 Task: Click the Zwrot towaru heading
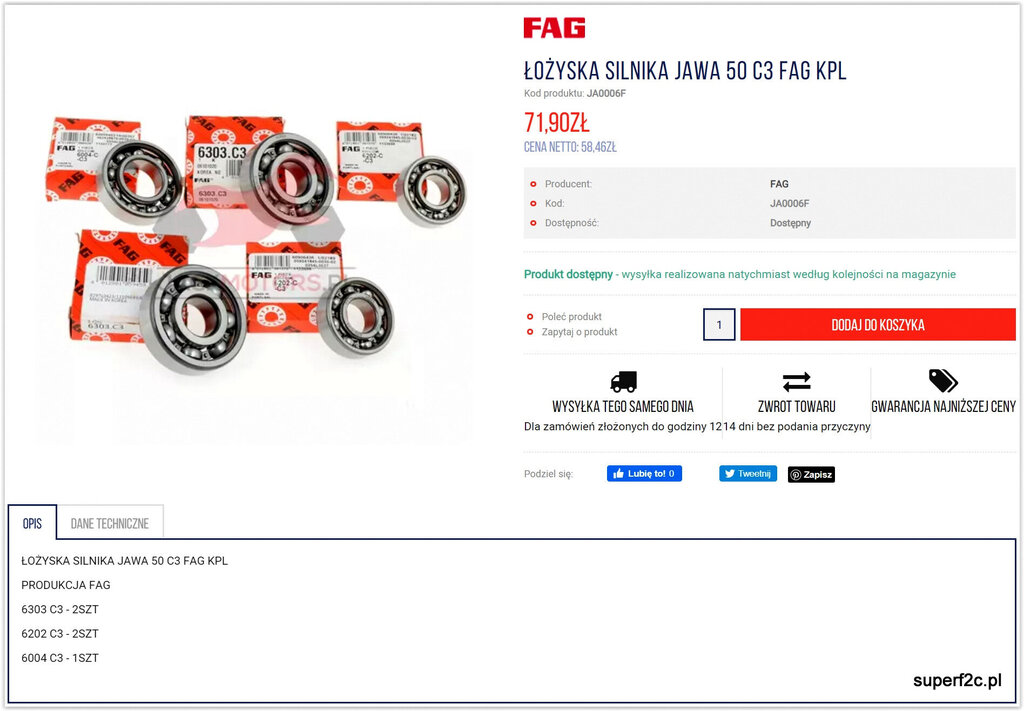(x=797, y=407)
